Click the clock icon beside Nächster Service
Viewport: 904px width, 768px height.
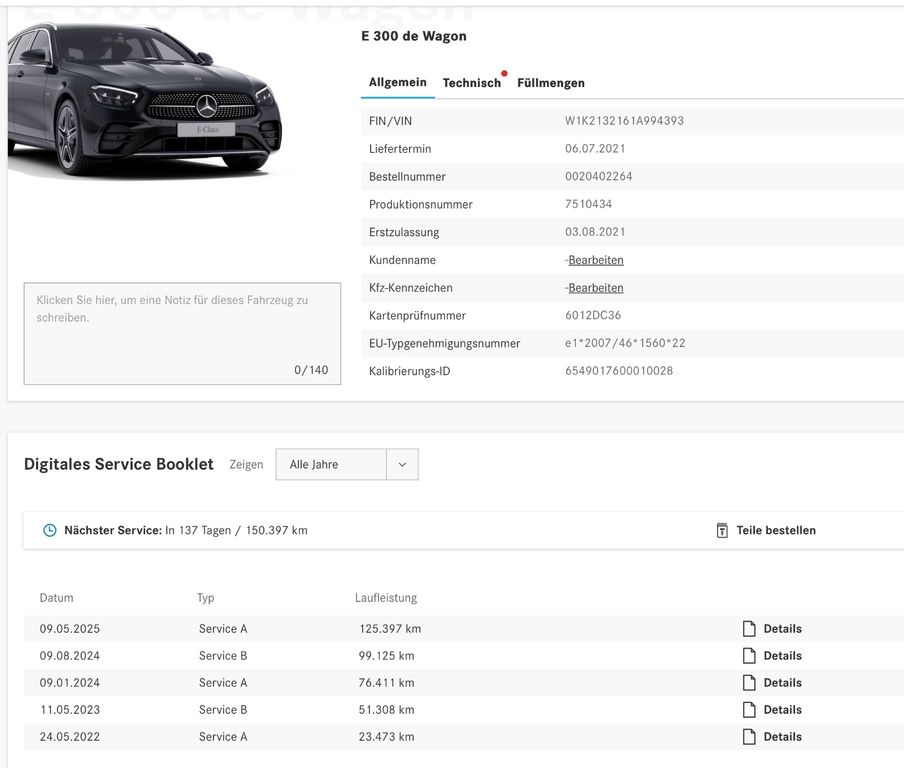coord(50,530)
